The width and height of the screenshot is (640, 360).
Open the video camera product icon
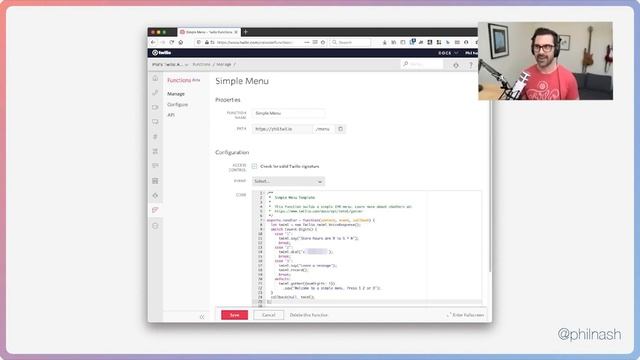coord(155,107)
